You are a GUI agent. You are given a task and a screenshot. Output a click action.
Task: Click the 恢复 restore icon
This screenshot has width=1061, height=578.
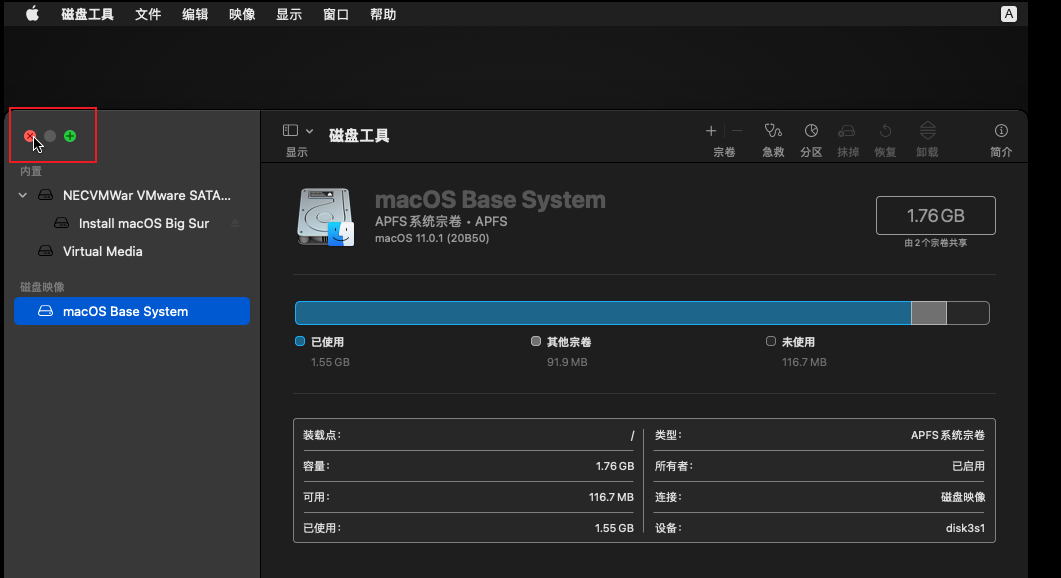[885, 131]
